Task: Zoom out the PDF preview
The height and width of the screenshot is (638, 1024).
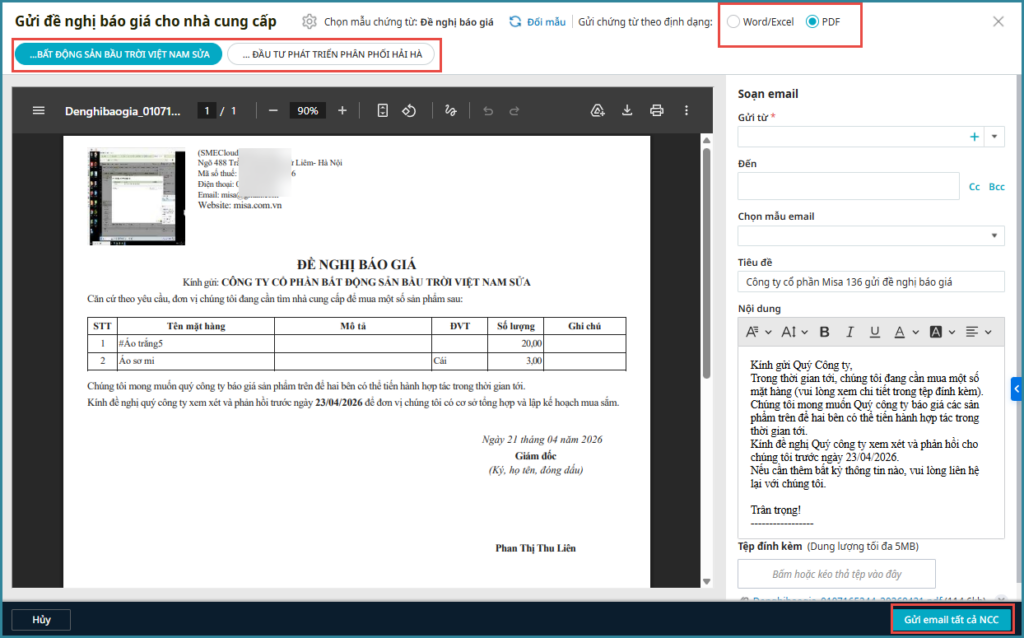Action: point(273,111)
